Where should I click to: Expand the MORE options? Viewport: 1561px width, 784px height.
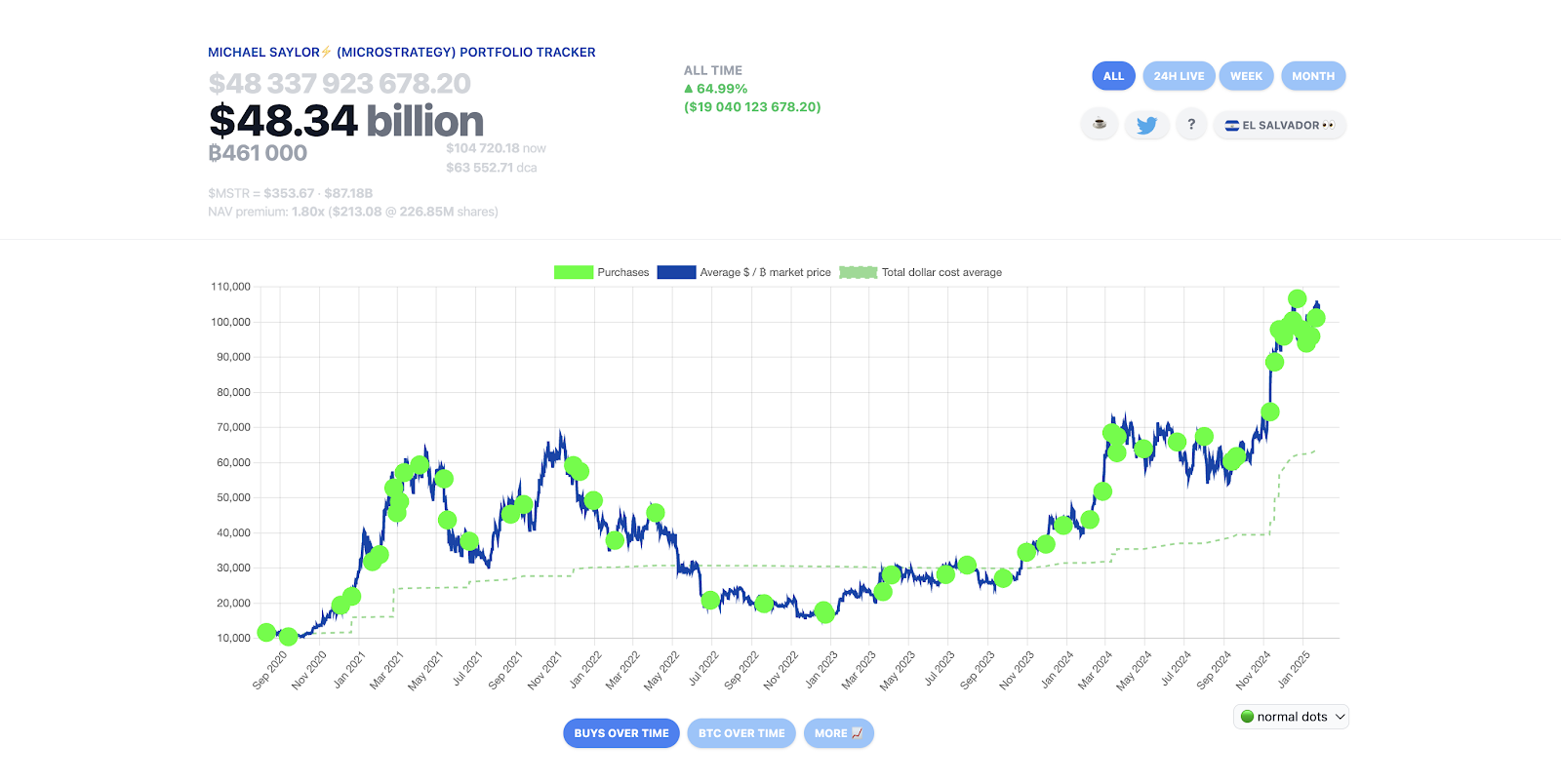click(837, 733)
